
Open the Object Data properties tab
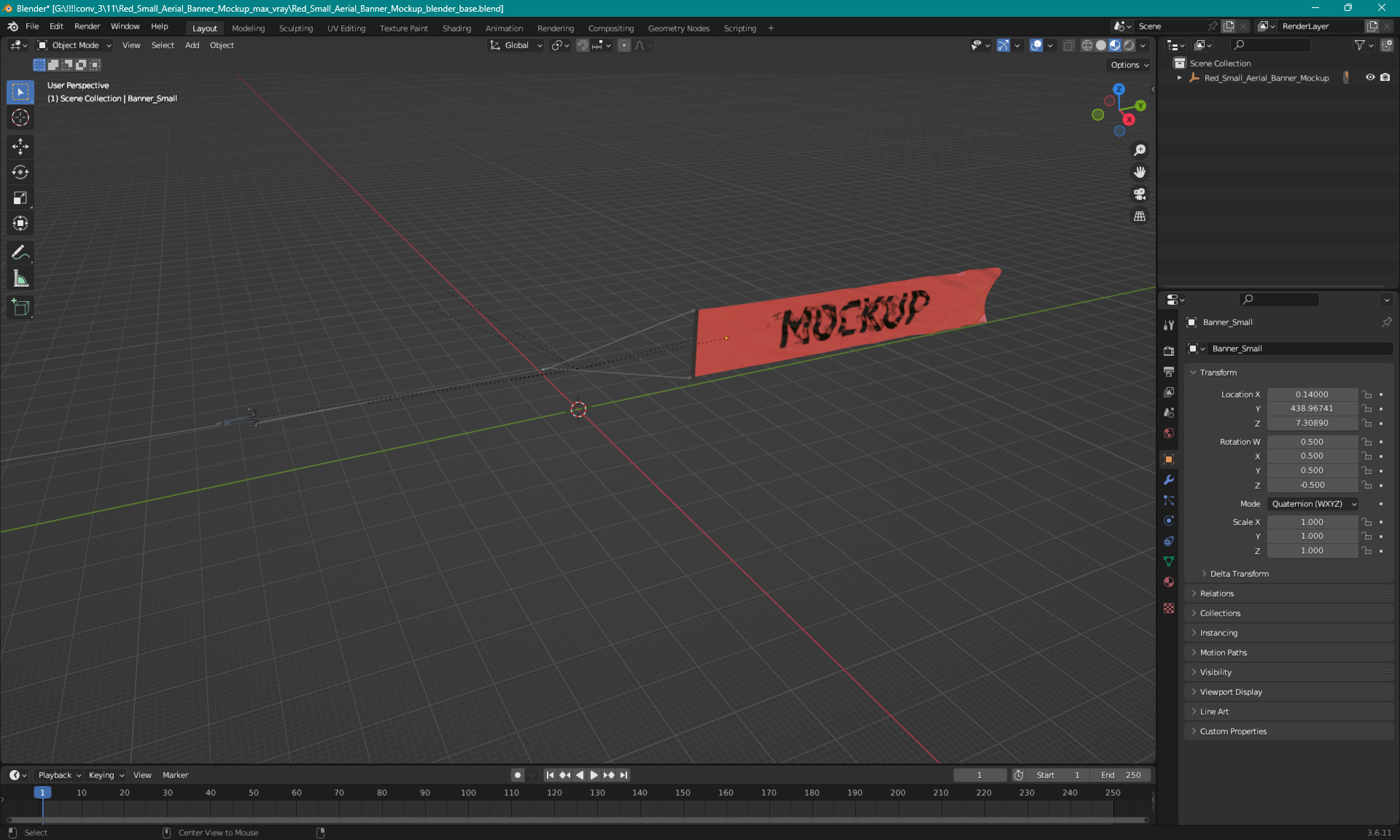[1169, 561]
